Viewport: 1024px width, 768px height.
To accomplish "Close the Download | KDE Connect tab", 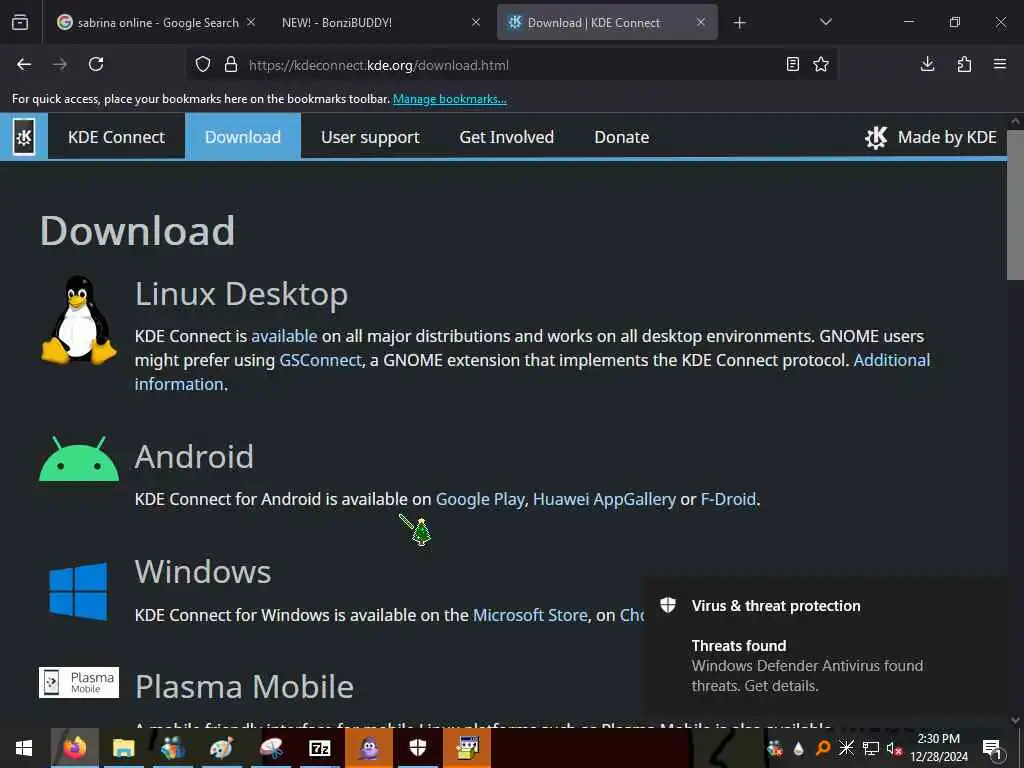I will click(701, 22).
